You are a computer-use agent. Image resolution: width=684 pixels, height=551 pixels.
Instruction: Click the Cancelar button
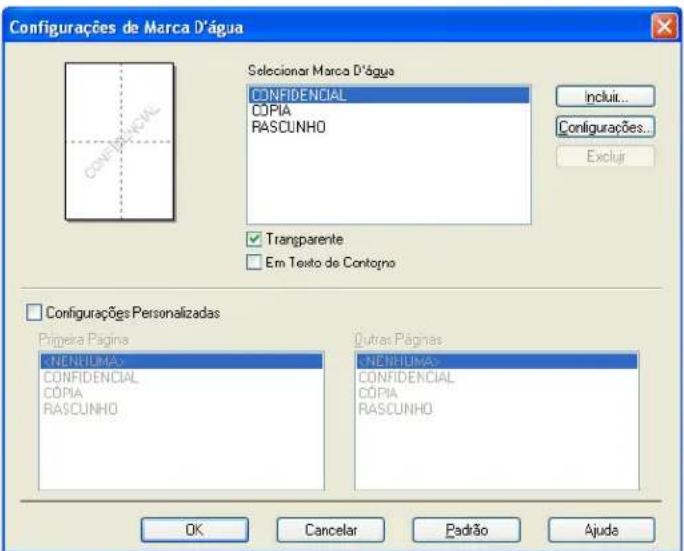[x=331, y=530]
